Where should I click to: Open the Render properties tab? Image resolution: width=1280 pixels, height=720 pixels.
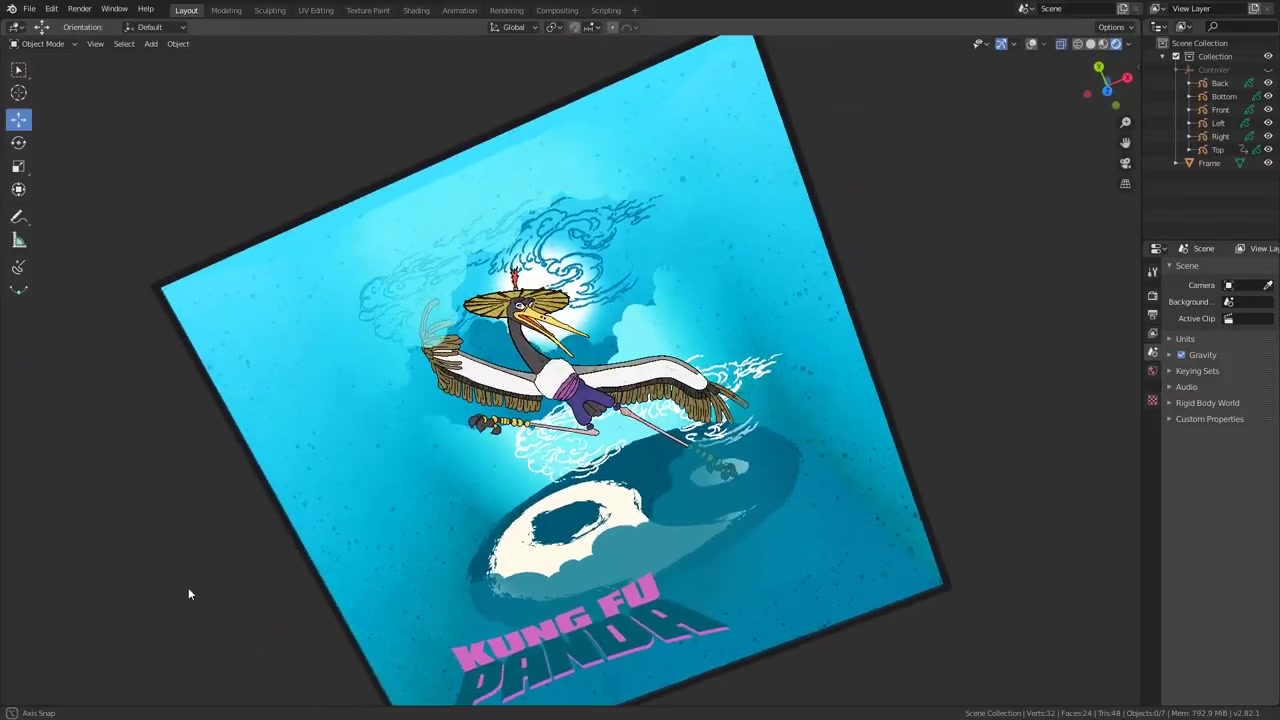click(x=1152, y=296)
